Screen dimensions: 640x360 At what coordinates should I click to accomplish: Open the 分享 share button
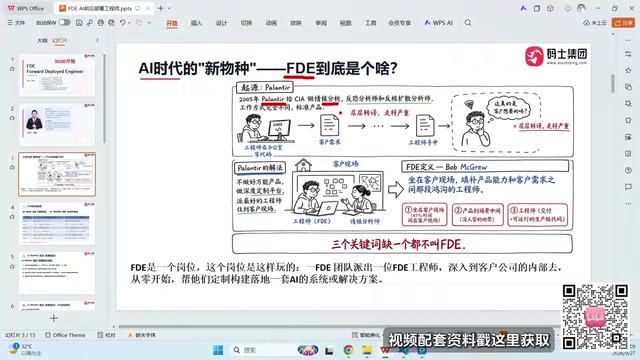(623, 23)
